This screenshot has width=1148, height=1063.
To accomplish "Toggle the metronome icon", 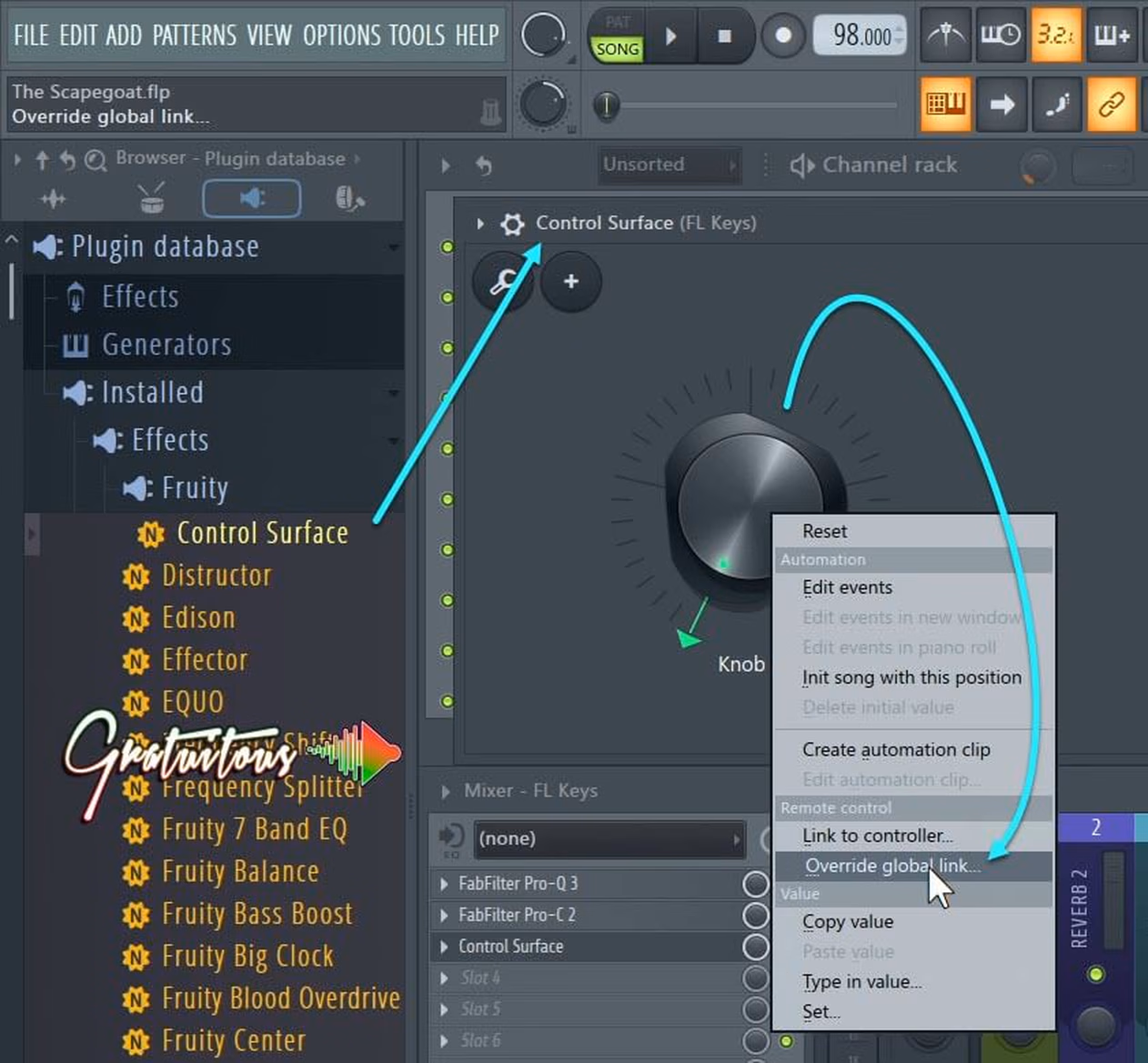I will (x=945, y=35).
